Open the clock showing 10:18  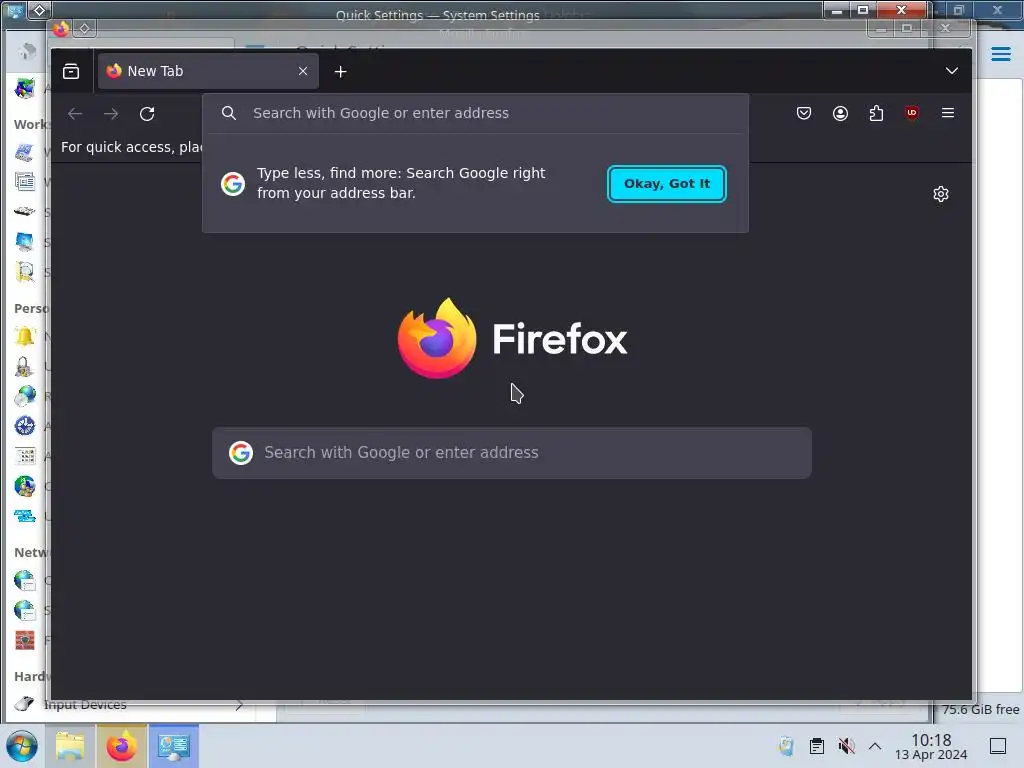(931, 746)
